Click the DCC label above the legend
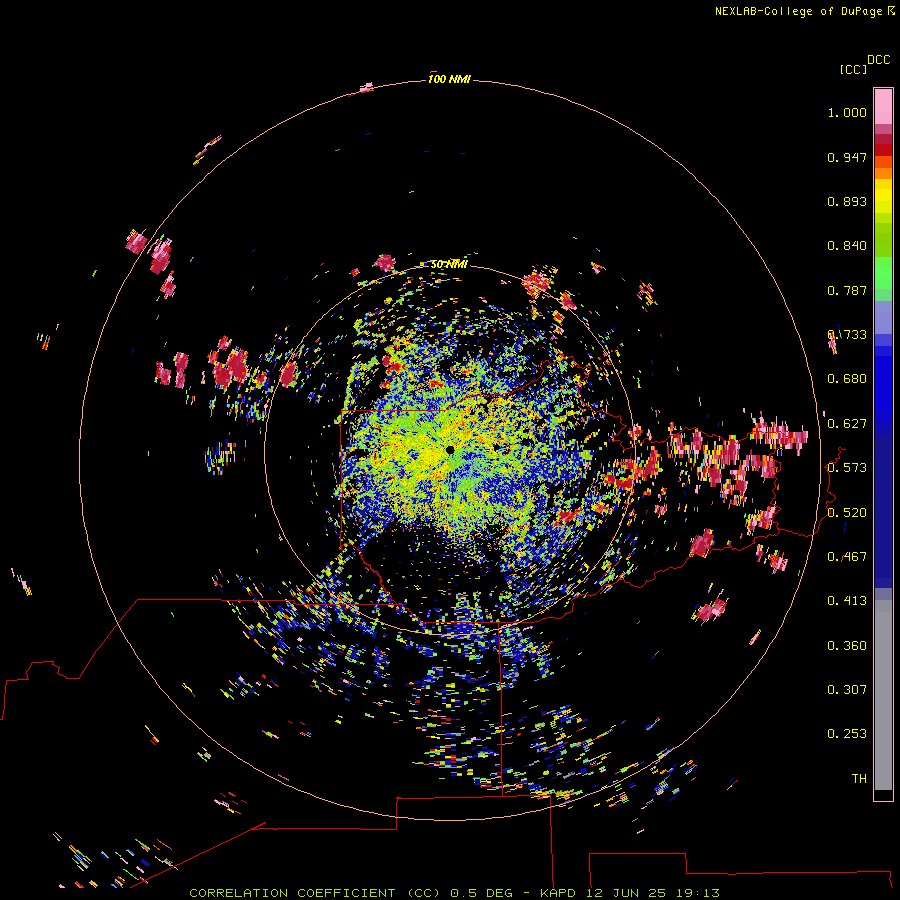 tap(879, 60)
